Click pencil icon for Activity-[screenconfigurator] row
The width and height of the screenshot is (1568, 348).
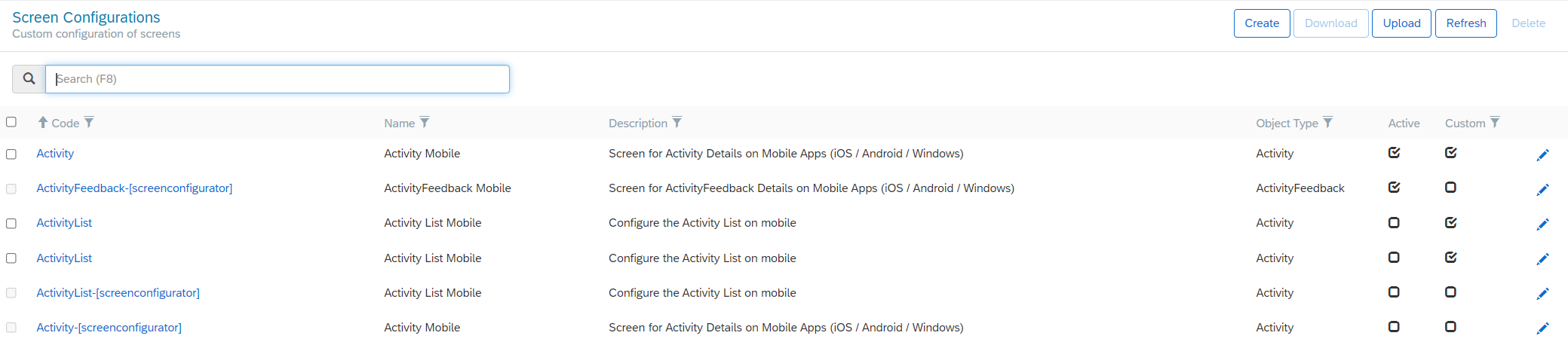[x=1542, y=328]
